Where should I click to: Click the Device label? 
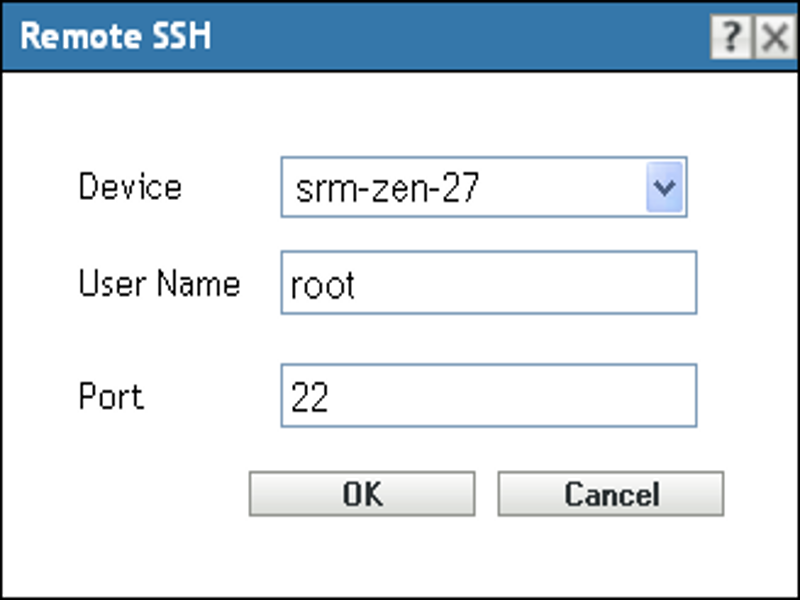(x=131, y=187)
